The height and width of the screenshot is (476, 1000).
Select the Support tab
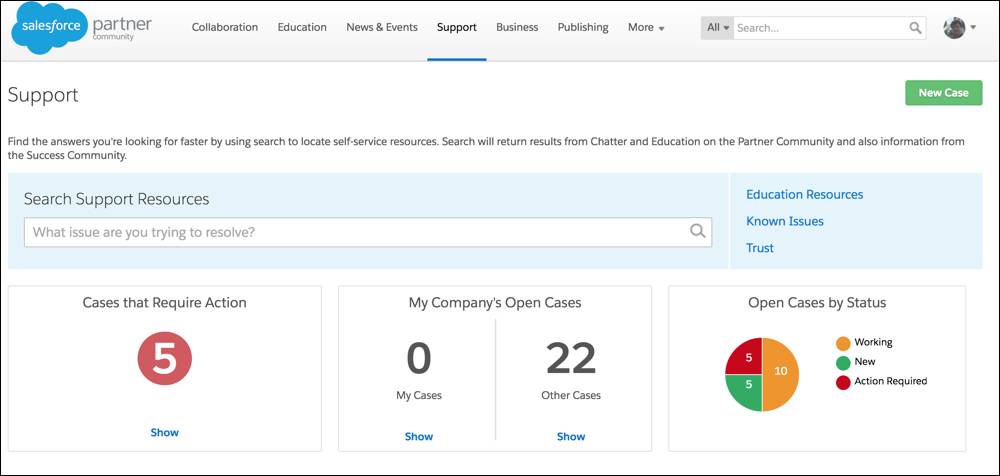click(x=457, y=27)
